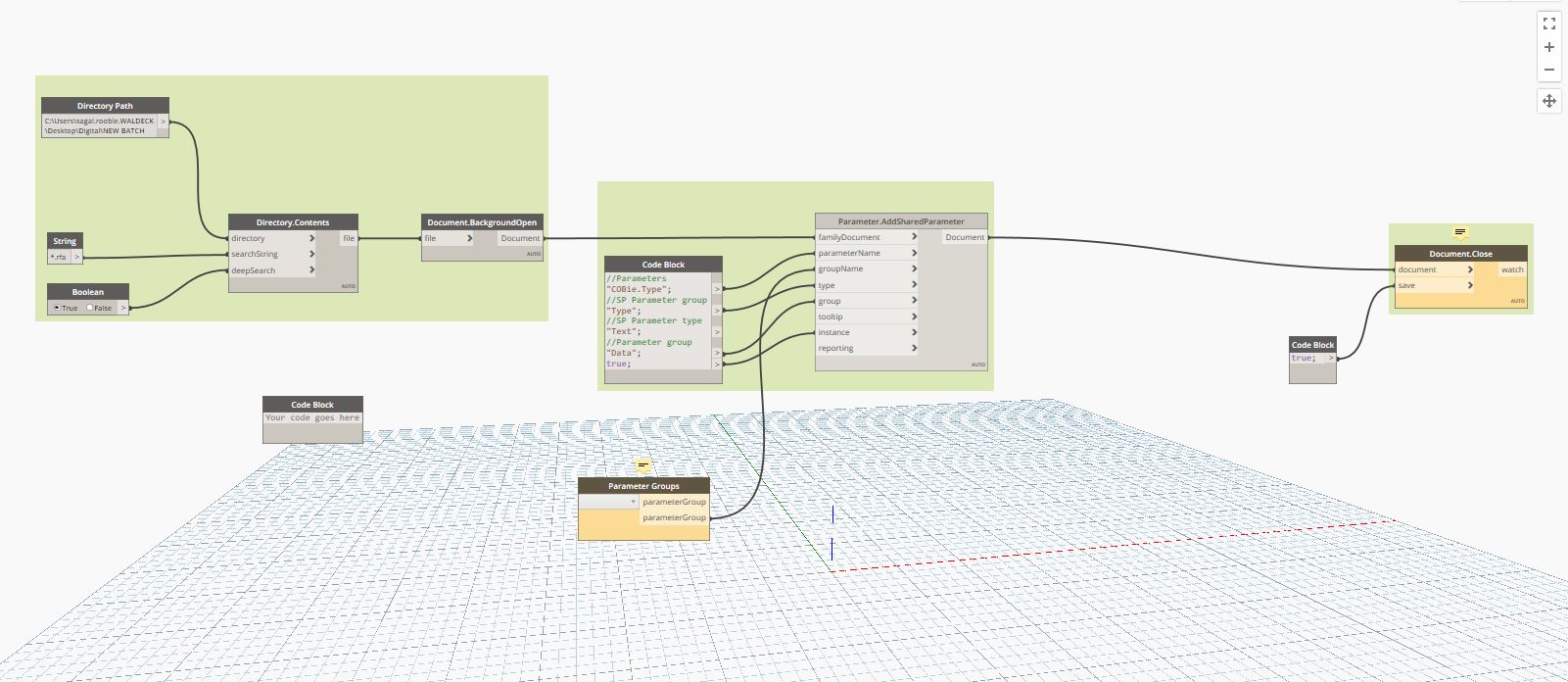Click the "COBie.Type" output port on Code Block
Screen dimensions: 1568x682
tap(717, 289)
